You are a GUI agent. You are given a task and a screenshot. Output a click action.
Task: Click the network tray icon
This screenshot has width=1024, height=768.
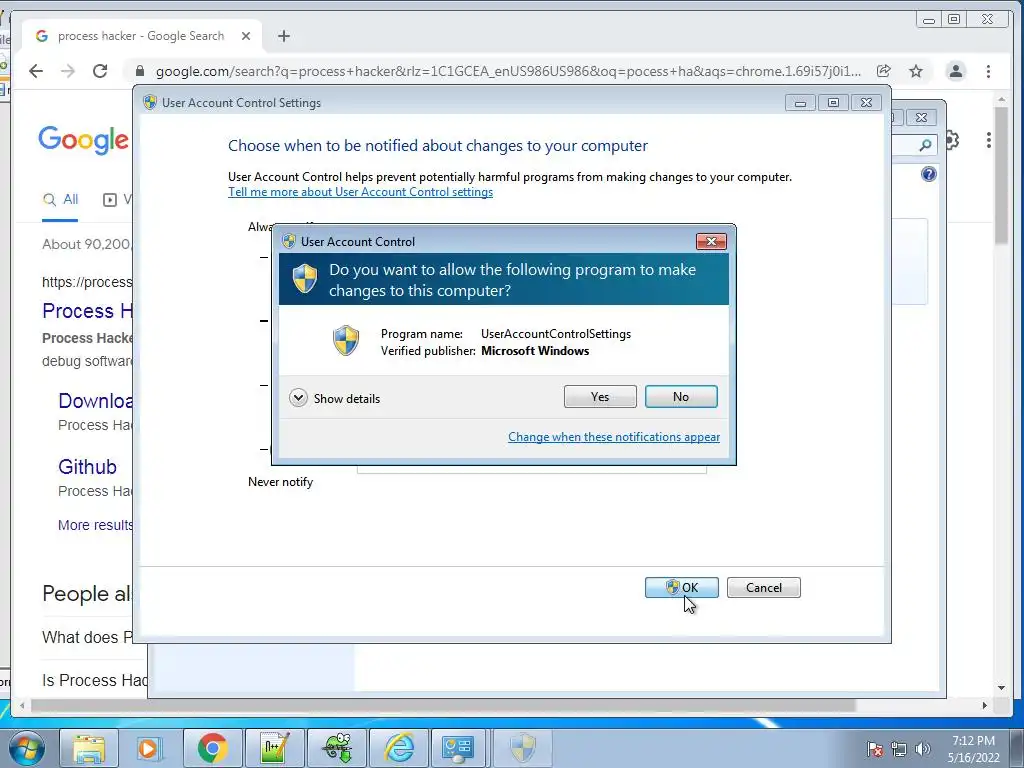click(x=899, y=750)
